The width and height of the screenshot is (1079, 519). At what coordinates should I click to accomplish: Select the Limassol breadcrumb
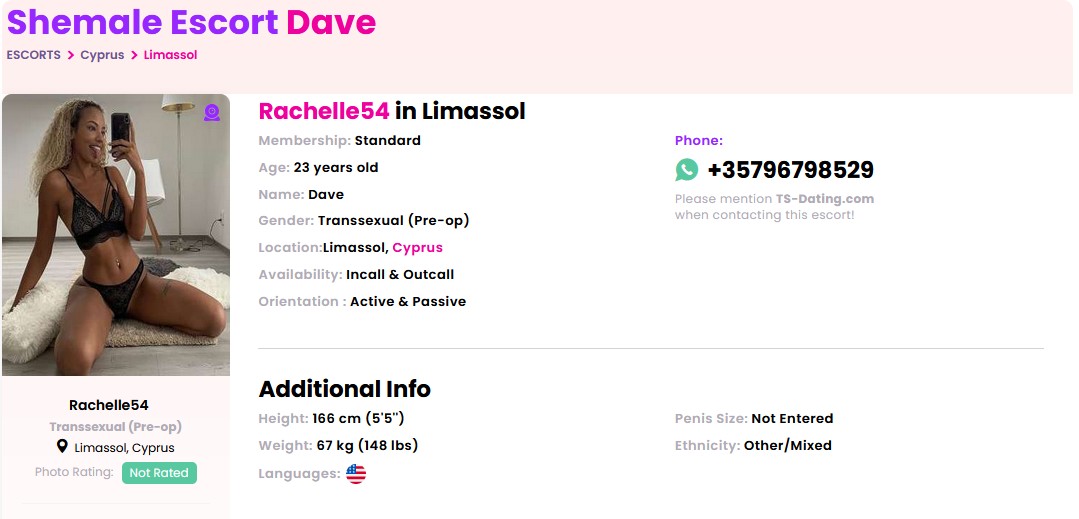(x=170, y=55)
